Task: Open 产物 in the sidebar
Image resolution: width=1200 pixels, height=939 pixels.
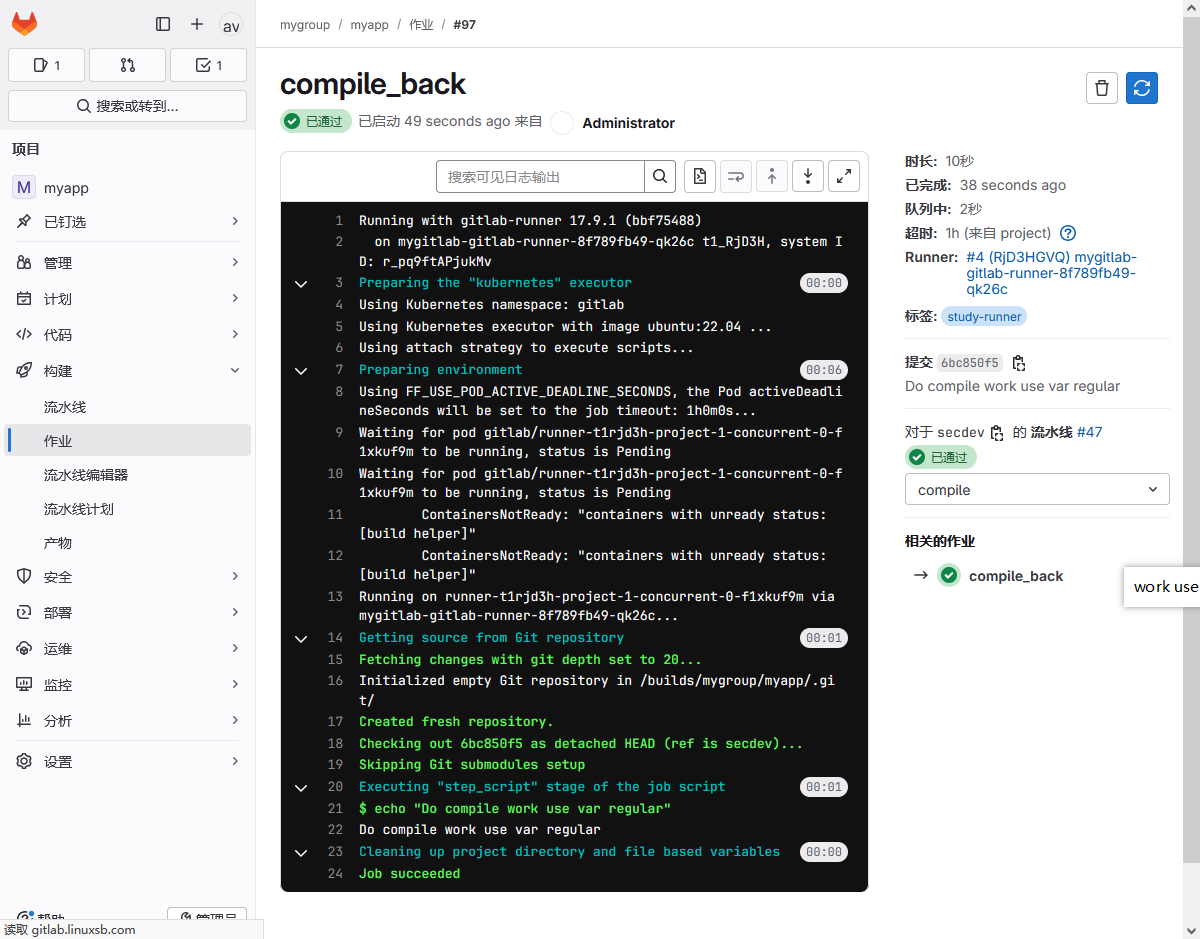Action: click(x=127, y=543)
